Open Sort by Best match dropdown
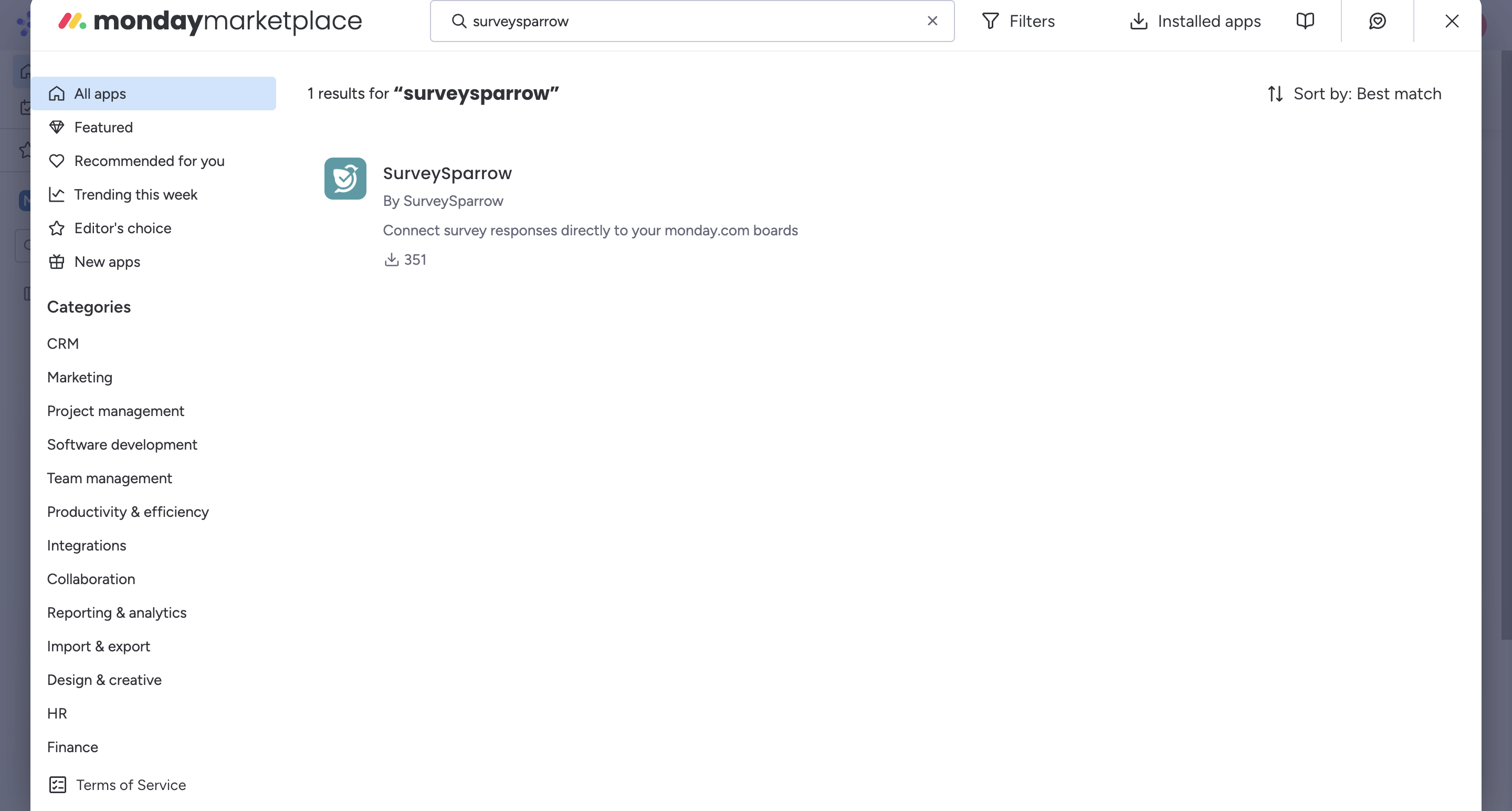Screen dimensions: 1512x811 click(x=1354, y=94)
